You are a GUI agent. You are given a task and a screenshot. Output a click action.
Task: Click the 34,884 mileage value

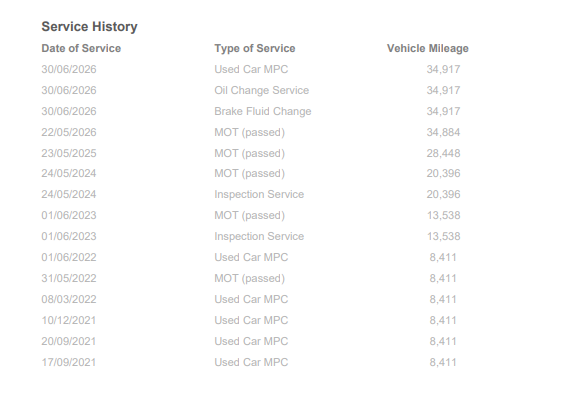[x=443, y=132]
